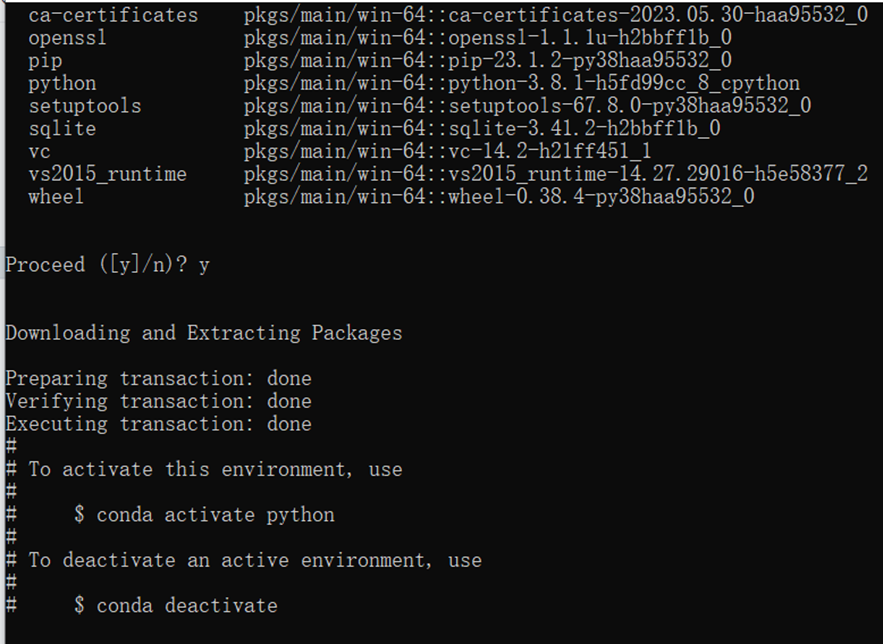883x644 pixels.
Task: Click the 'conda deactivate' command text
Action: (187, 606)
